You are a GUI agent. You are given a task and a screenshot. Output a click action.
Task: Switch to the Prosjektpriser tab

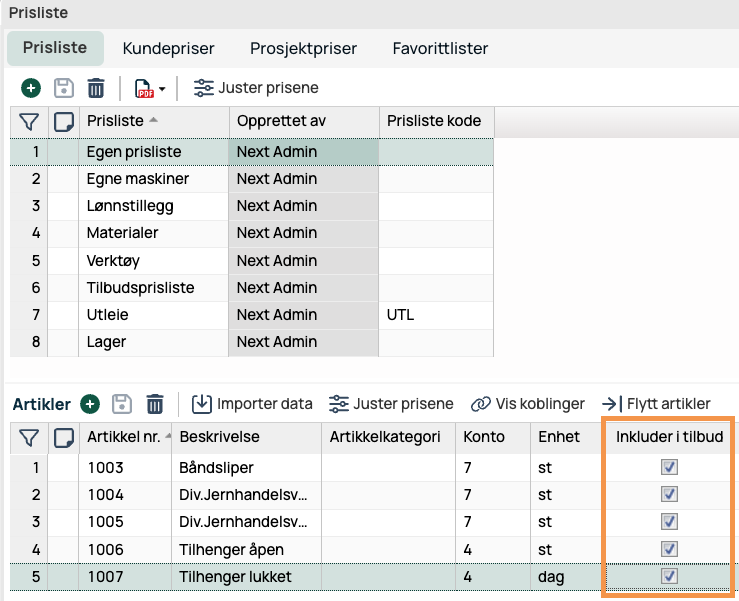tap(303, 48)
